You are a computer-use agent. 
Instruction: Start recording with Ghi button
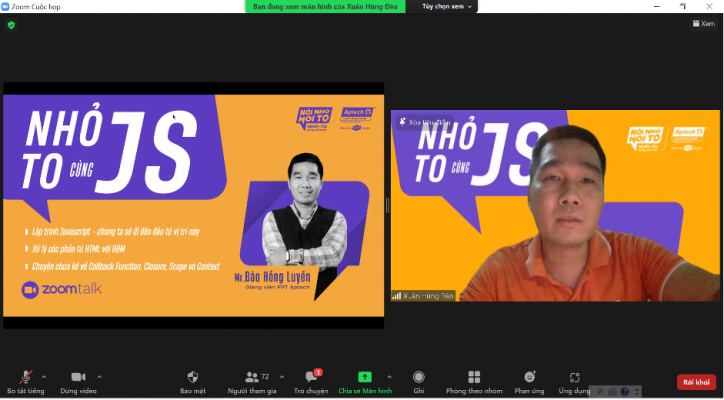pos(419,376)
